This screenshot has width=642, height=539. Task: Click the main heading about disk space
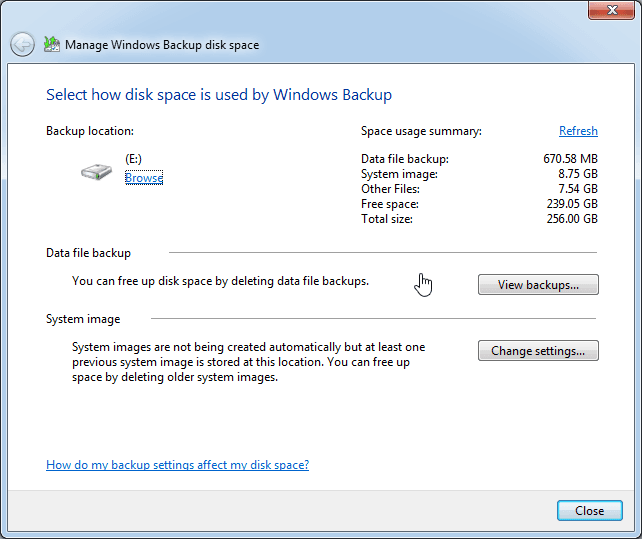pos(219,95)
